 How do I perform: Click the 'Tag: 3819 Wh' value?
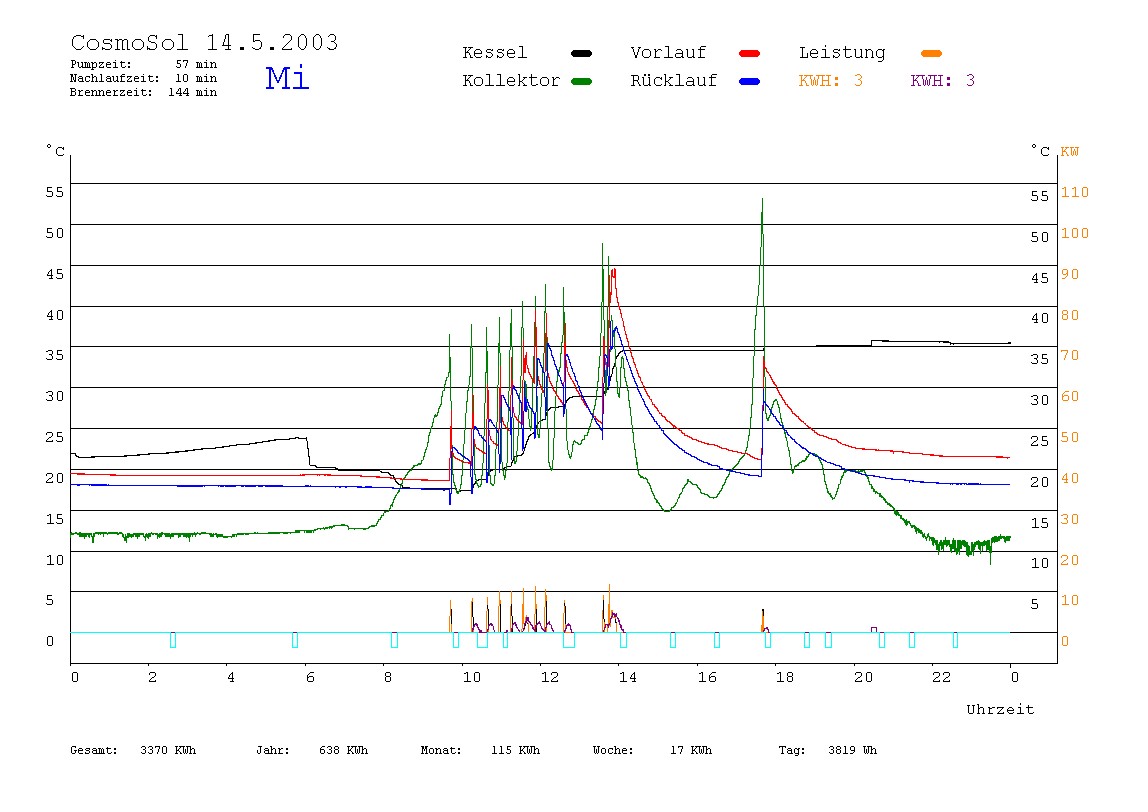[x=827, y=750]
